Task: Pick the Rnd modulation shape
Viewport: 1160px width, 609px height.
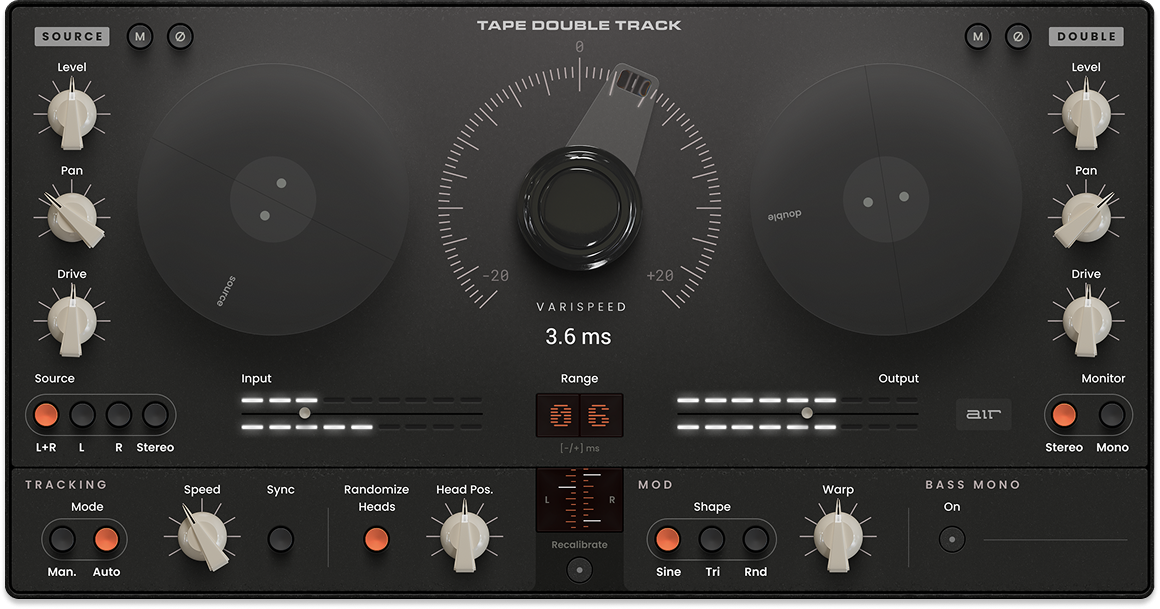Action: pyautogui.click(x=755, y=541)
